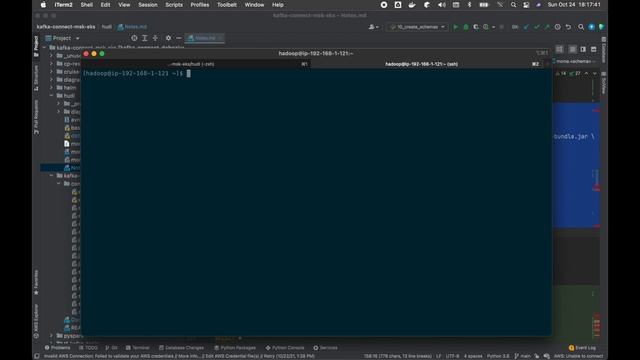Click the green Run button
This screenshot has width=640, height=360.
click(x=456, y=27)
